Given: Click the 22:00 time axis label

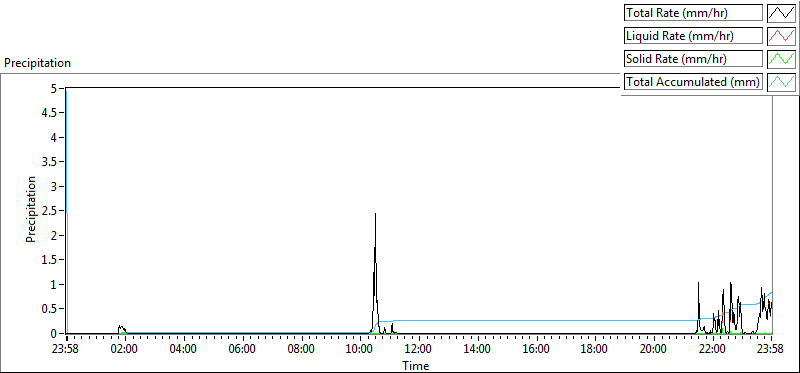Looking at the screenshot, I should [x=712, y=350].
